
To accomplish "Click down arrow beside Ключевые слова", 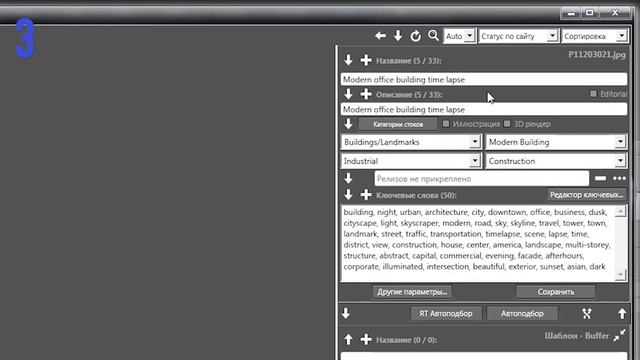I will click(348, 195).
